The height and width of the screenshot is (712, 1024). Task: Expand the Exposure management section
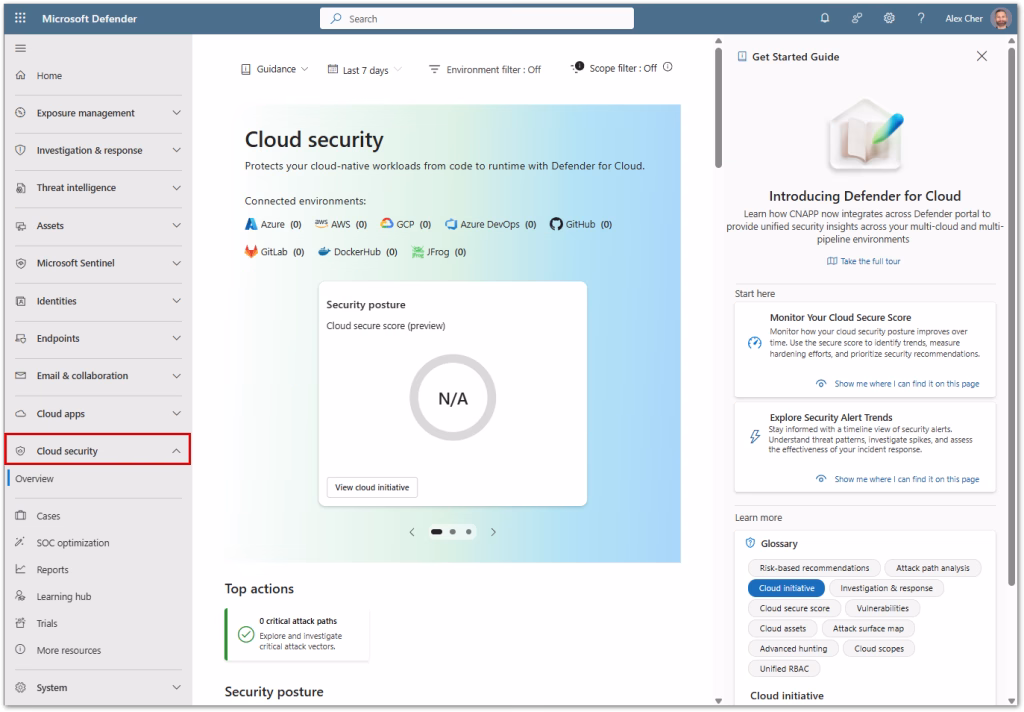(x=97, y=113)
